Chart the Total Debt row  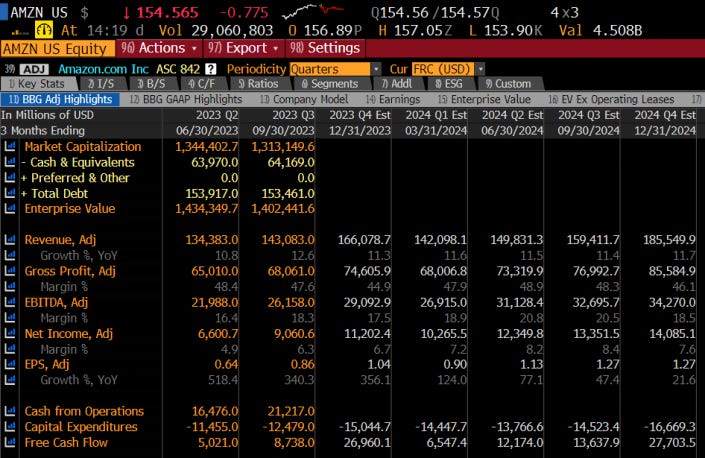pyautogui.click(x=9, y=193)
